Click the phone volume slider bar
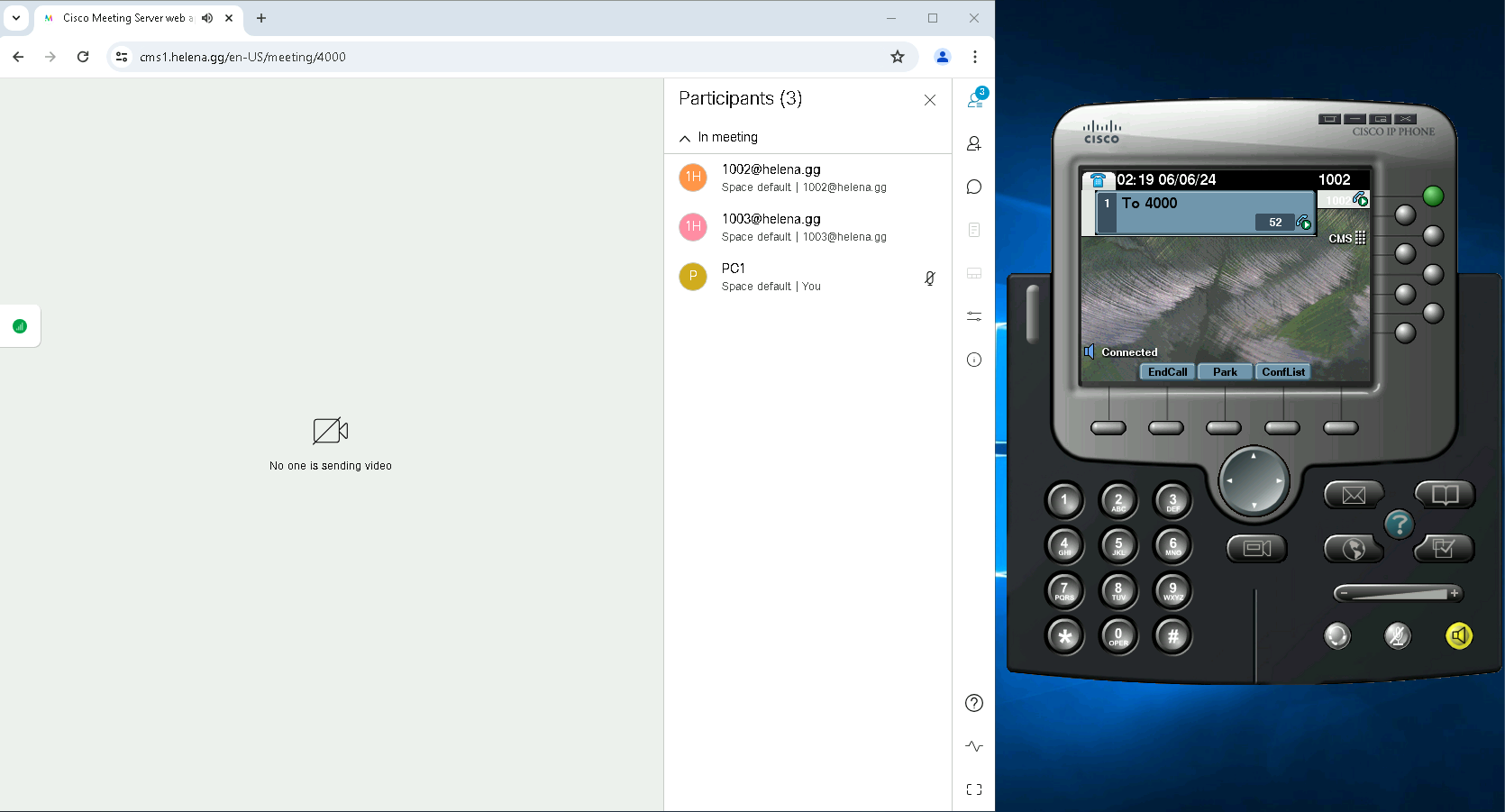This screenshot has height=812, width=1505. pyautogui.click(x=1398, y=594)
